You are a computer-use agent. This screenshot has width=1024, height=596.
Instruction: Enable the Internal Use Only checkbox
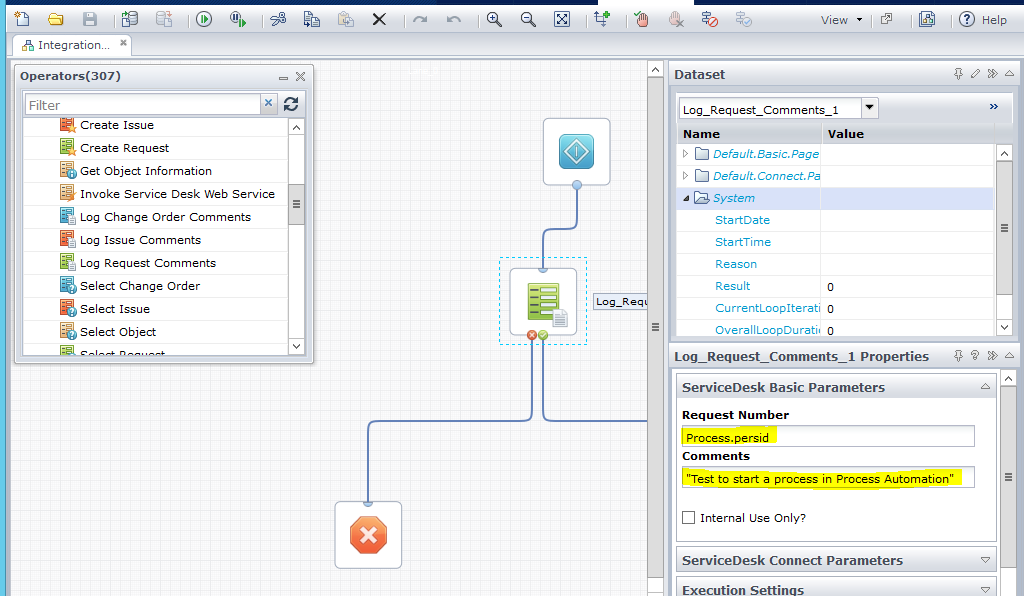tap(688, 518)
